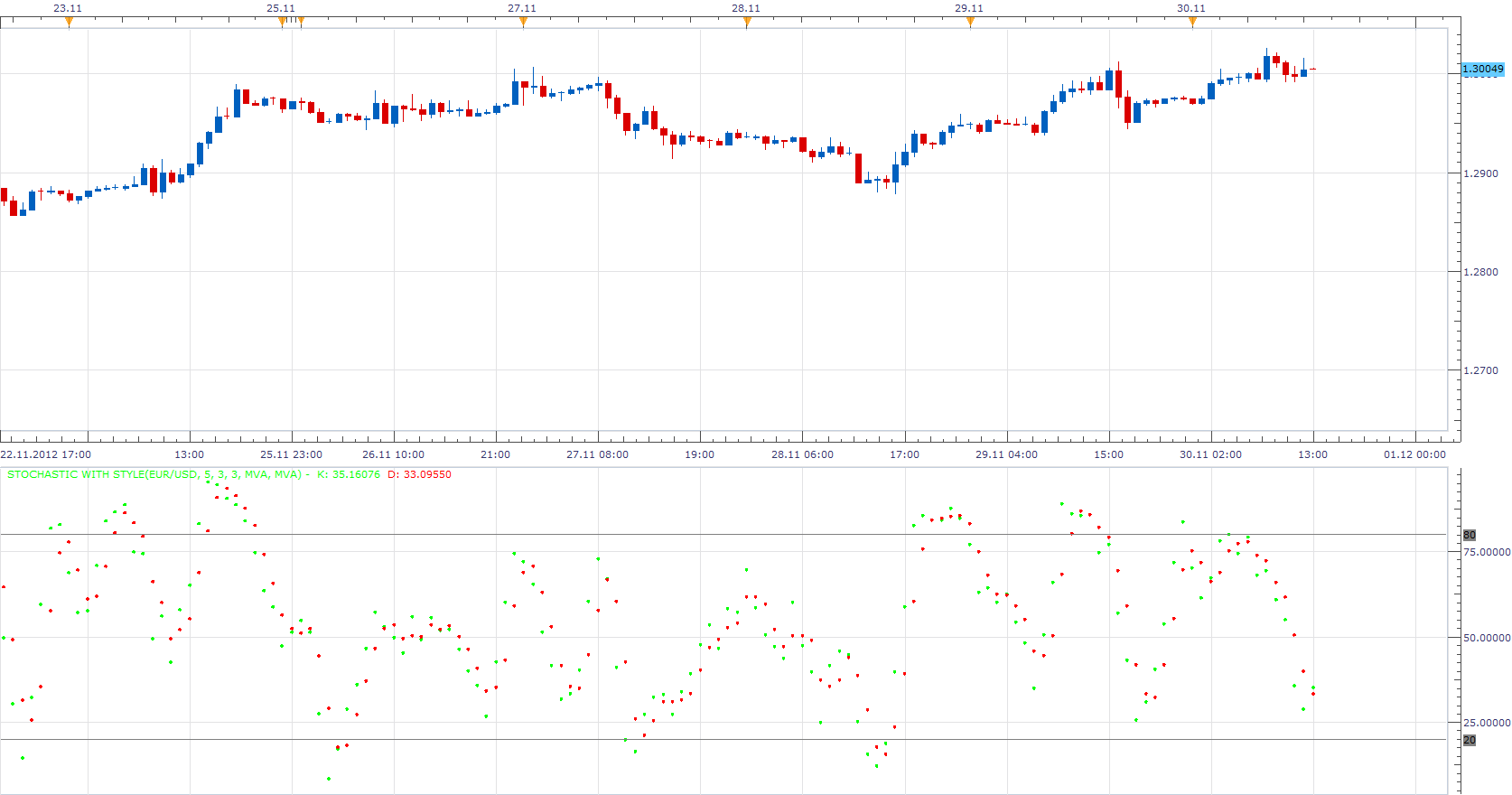Click the orange day marker below 27.11
Screen dimensions: 1512x795
pos(523,23)
